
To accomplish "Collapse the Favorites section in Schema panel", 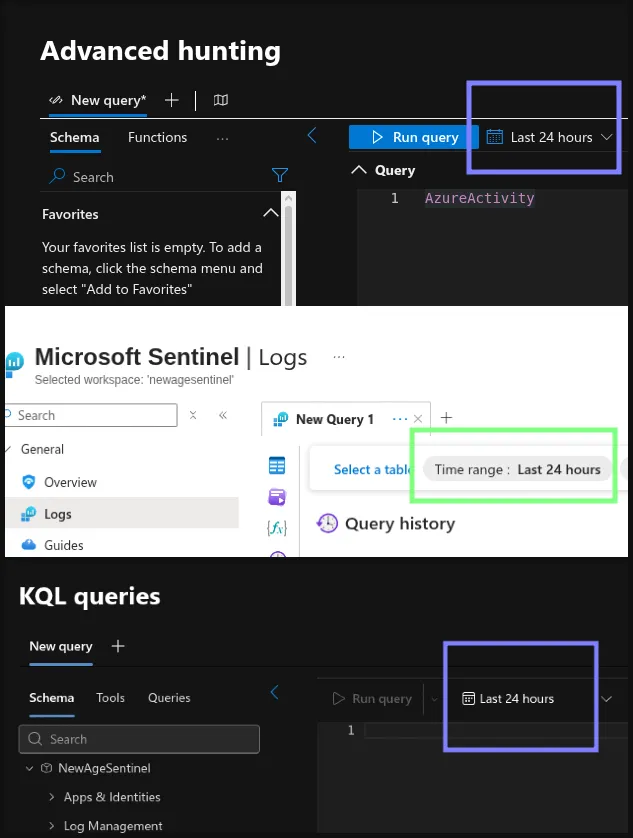I will coord(270,213).
